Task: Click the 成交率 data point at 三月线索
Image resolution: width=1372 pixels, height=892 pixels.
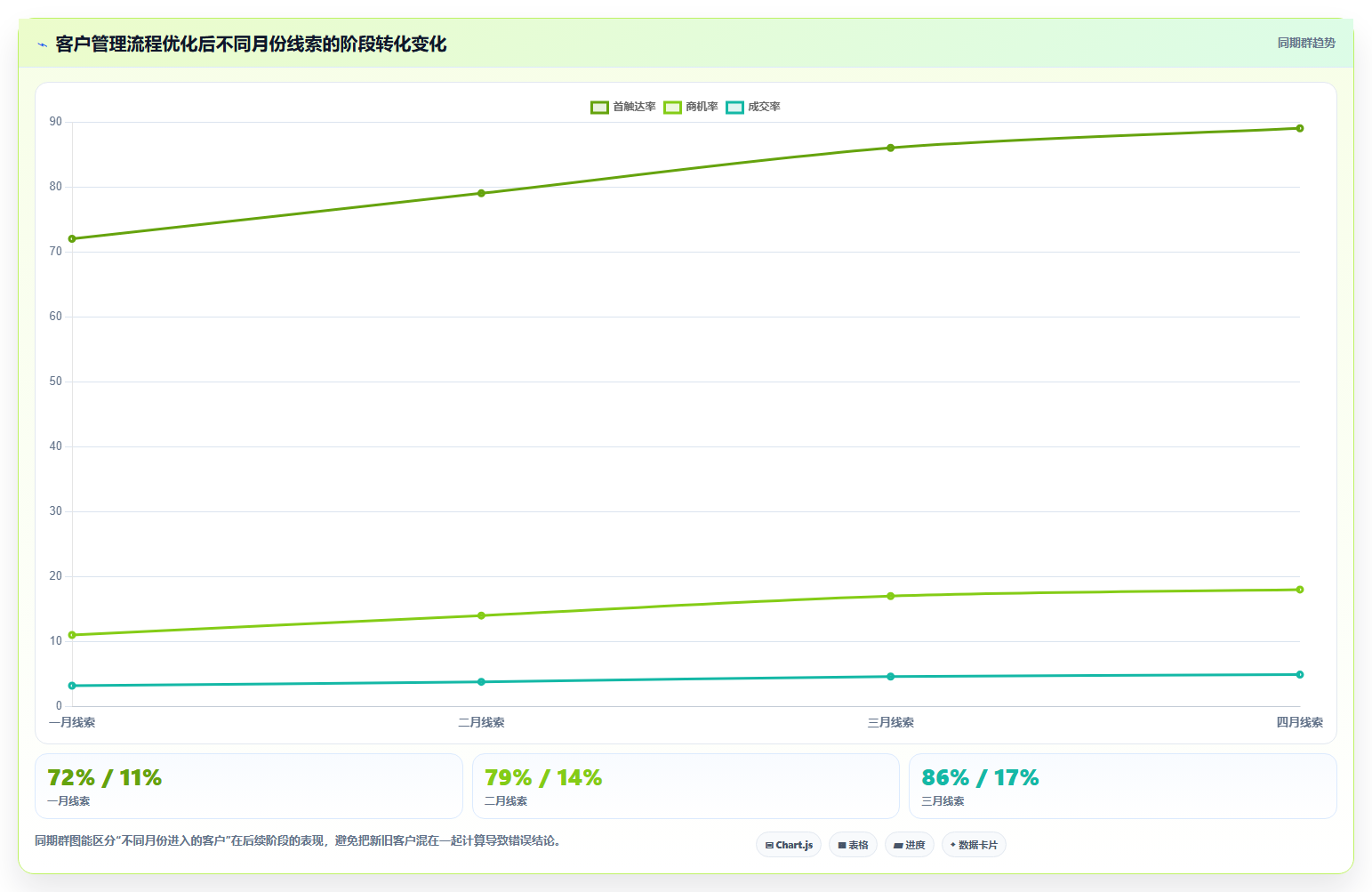Action: (890, 677)
